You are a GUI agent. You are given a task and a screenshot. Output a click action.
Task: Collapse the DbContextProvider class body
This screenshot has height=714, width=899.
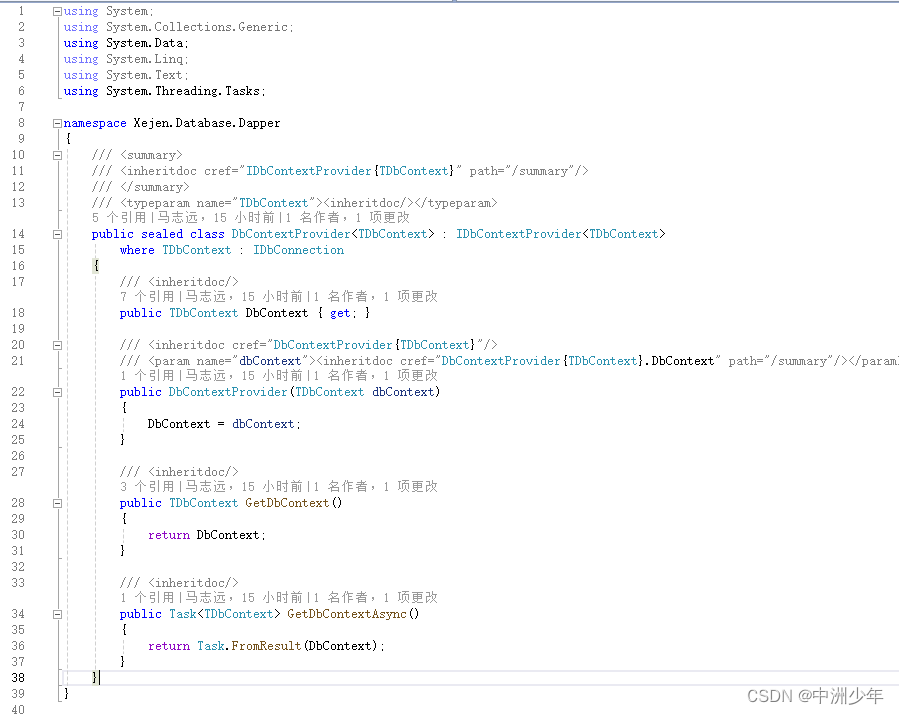click(57, 233)
